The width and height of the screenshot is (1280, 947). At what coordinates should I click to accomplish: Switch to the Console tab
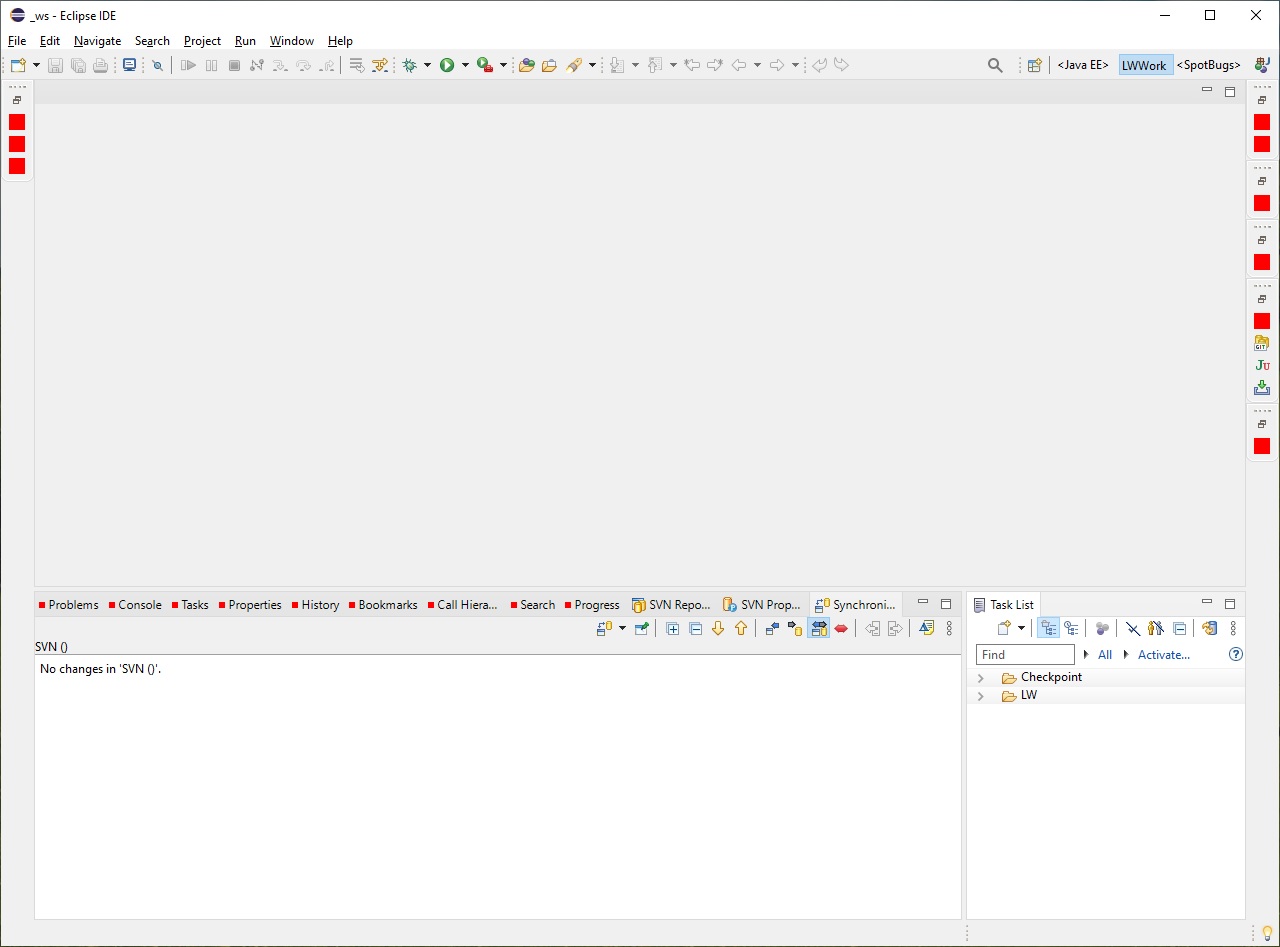139,605
